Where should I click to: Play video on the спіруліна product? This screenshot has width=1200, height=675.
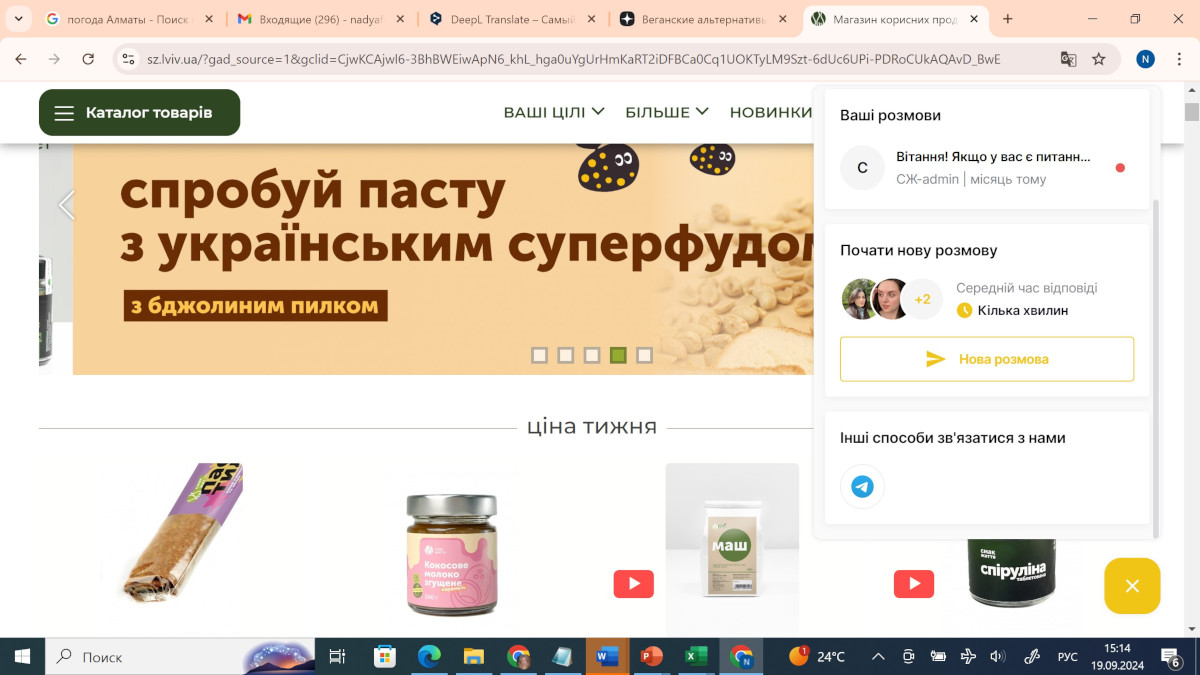(x=913, y=584)
